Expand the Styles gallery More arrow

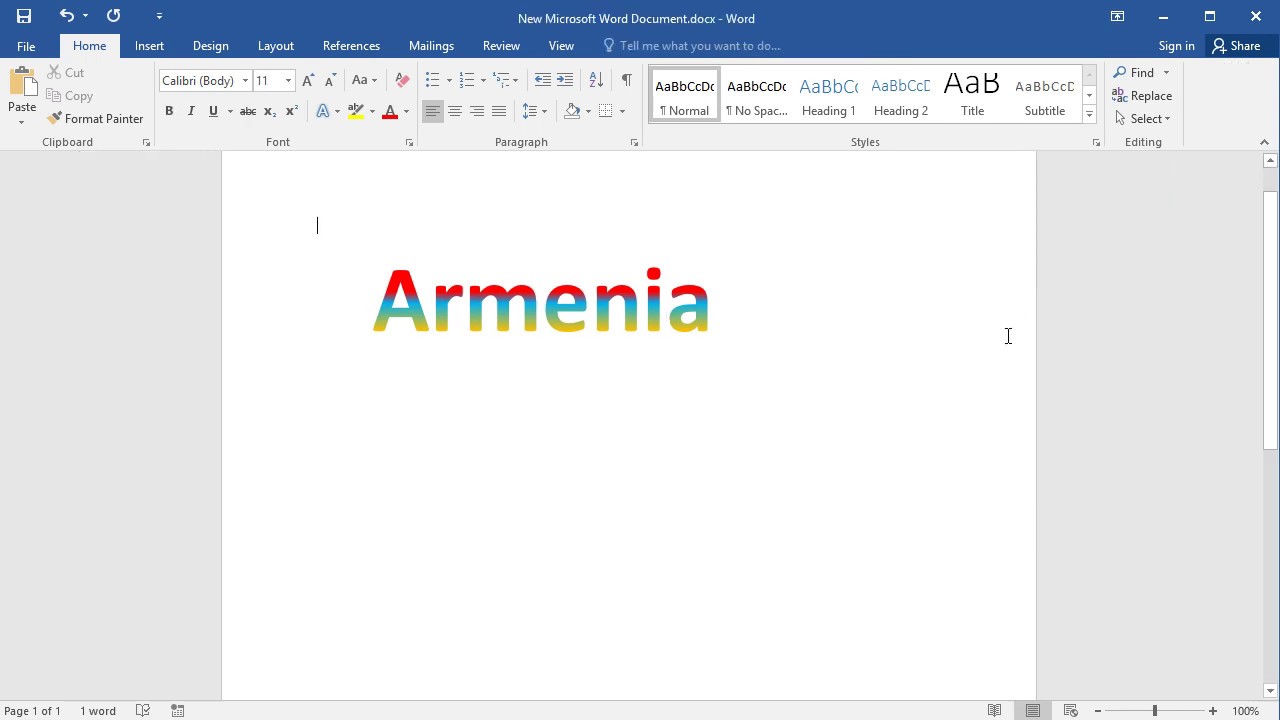(1089, 116)
